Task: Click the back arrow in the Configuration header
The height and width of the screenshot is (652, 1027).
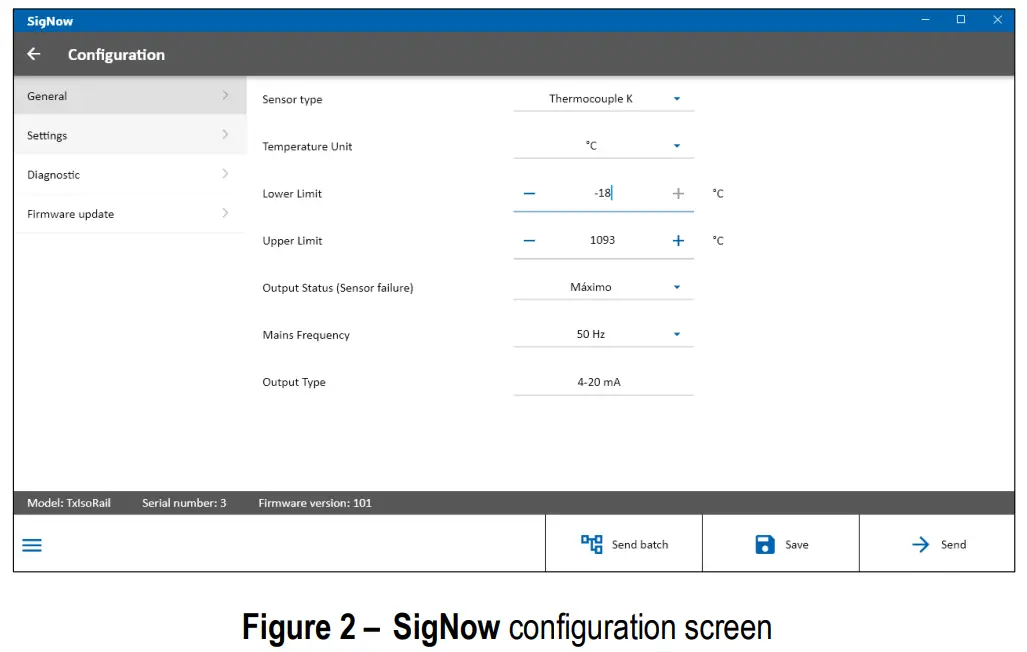Action: 33,54
